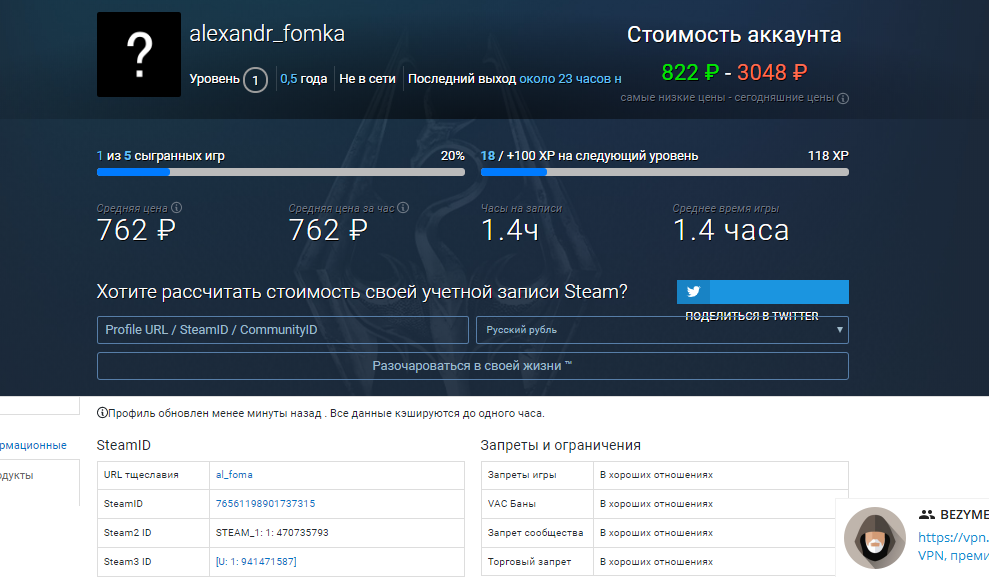989x577 pixels.
Task: Click the '118 XP' value
Action: pyautogui.click(x=828, y=156)
